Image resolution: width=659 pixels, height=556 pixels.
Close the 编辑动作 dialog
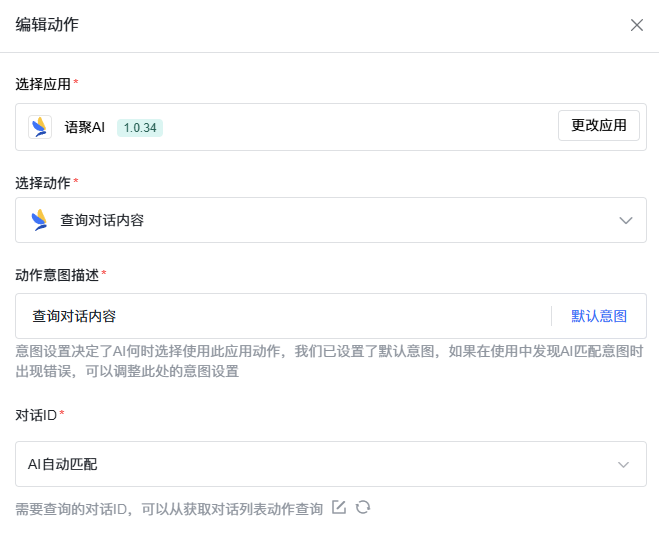point(636,25)
